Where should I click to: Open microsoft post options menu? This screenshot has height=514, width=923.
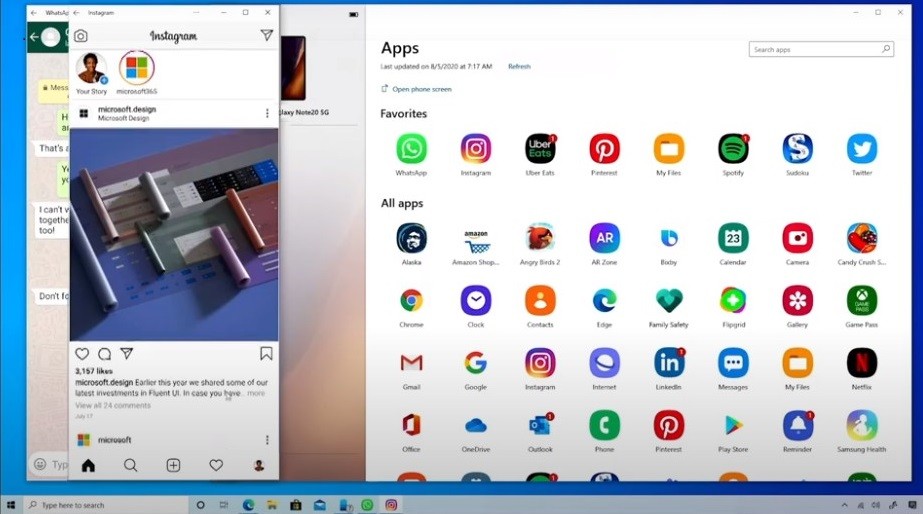click(x=267, y=440)
